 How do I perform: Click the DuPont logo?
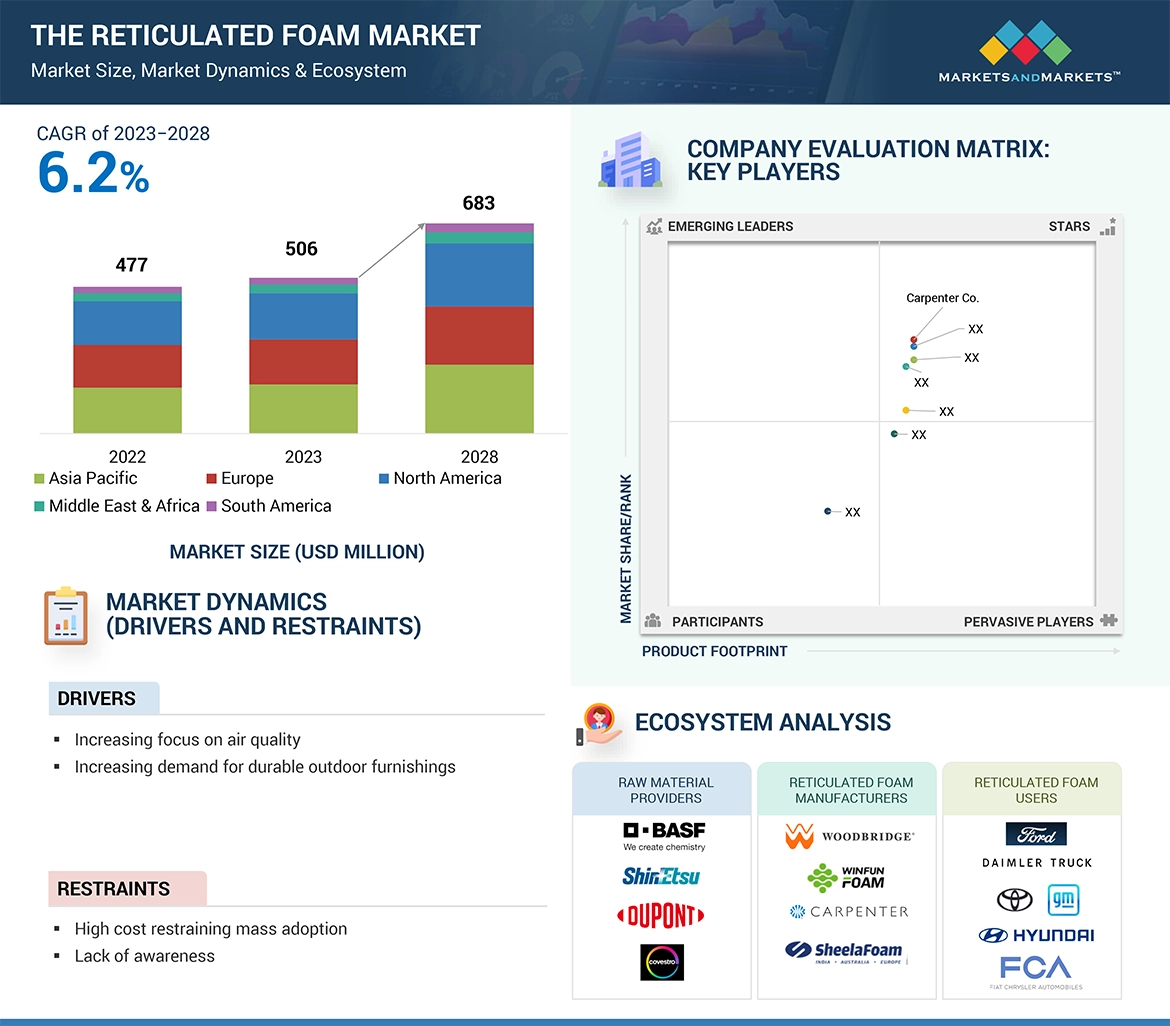[661, 915]
